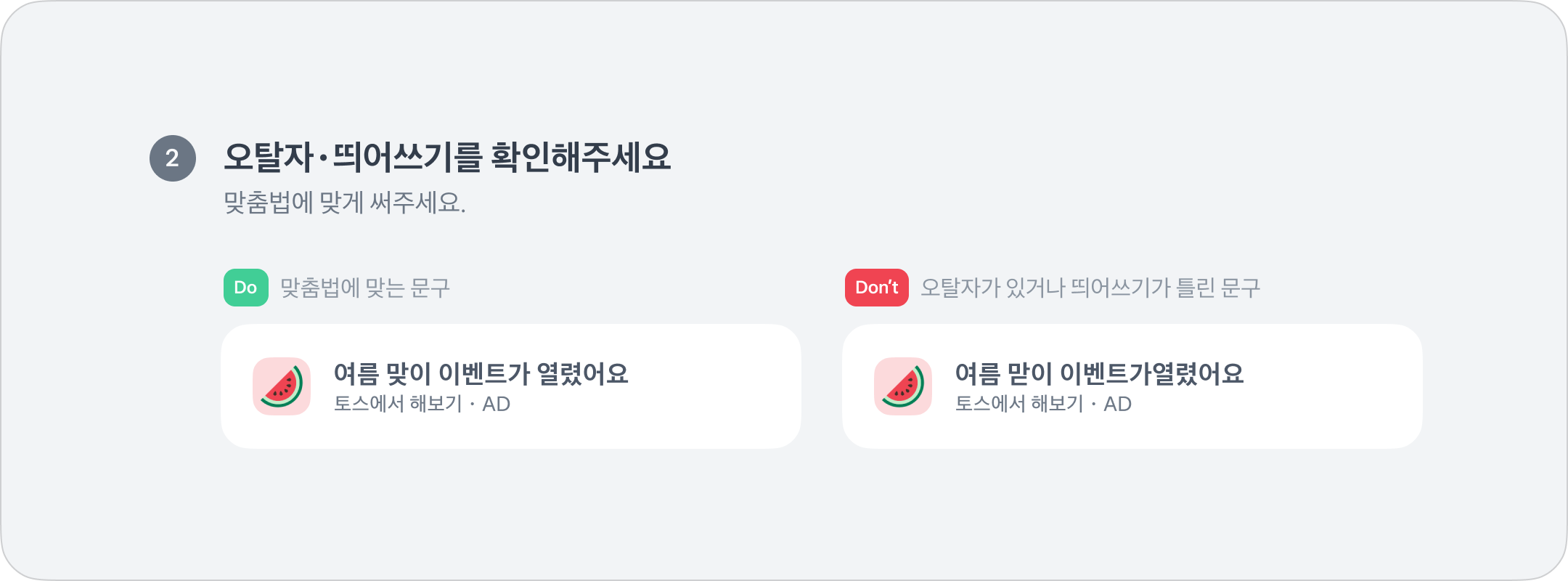
Task: Click the AD label in the Do card
Action: pos(497,404)
